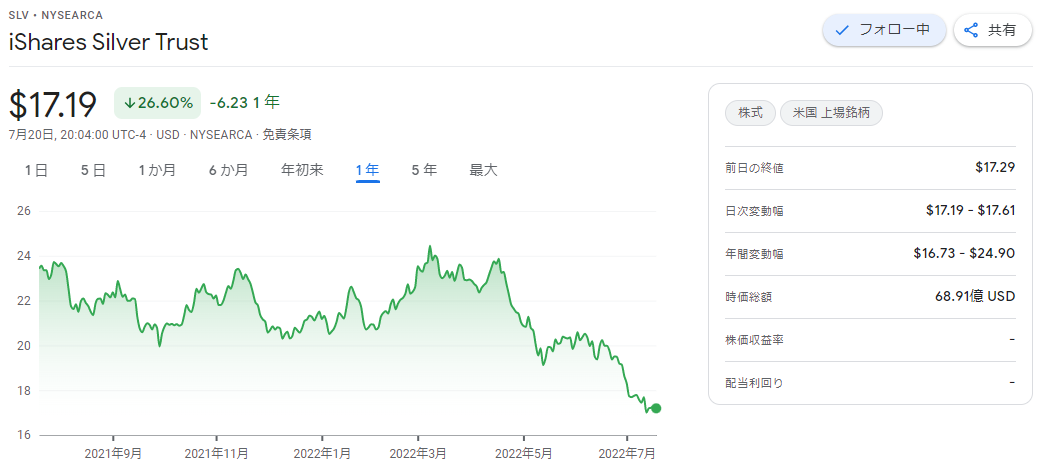The image size is (1059, 469).
Task: Click the down-arrow 26.60% change badge
Action: (157, 103)
